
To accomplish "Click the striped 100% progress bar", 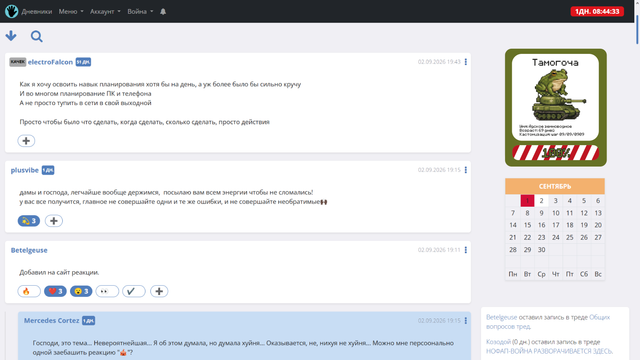I will 556,153.
